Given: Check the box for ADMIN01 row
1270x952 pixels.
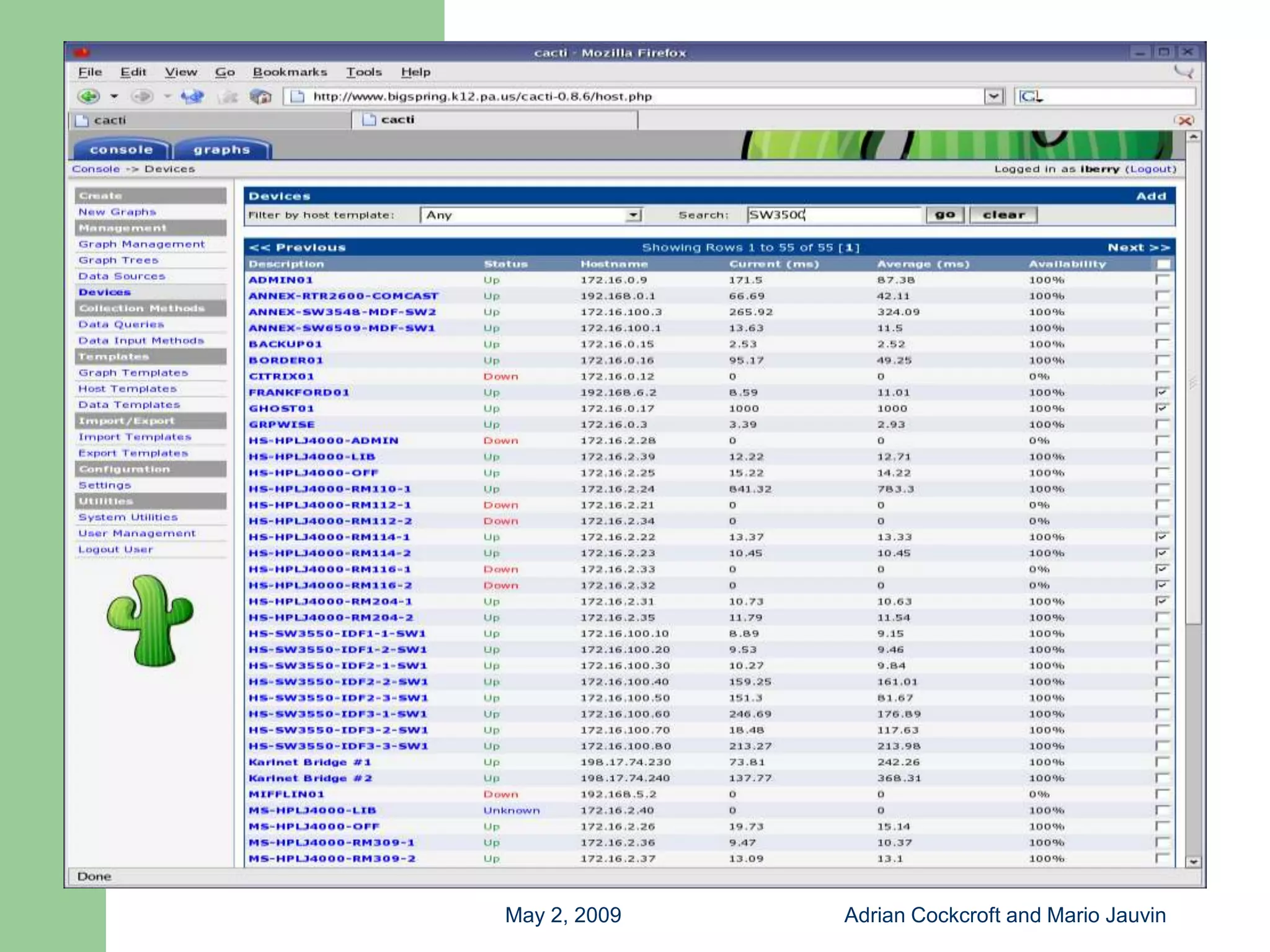Looking at the screenshot, I should 1162,280.
